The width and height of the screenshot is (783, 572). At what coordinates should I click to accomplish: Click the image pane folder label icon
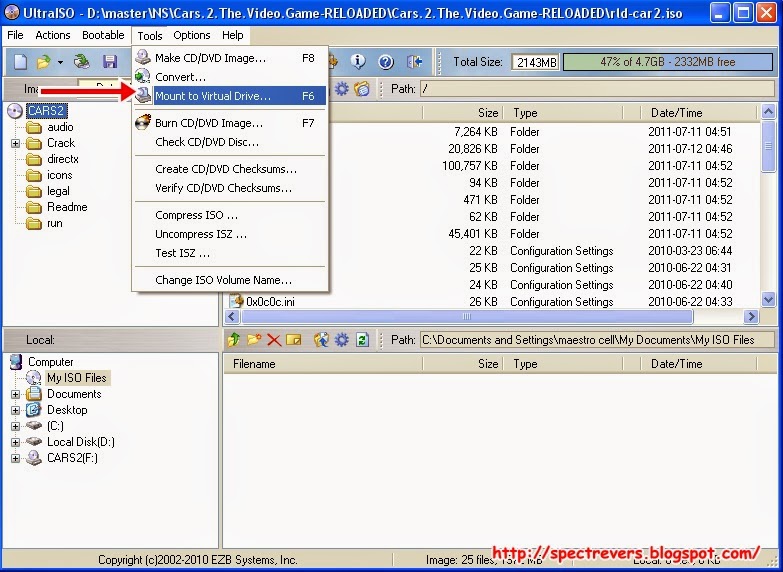(362, 89)
